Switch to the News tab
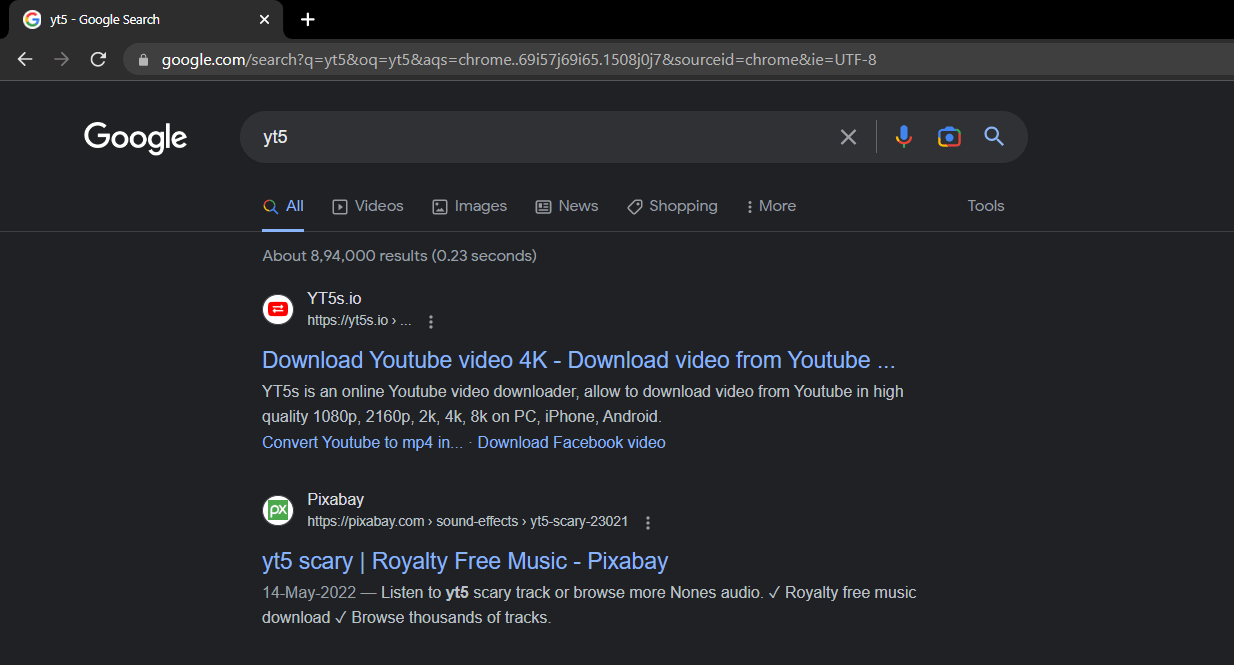This screenshot has height=665, width=1234. click(567, 206)
